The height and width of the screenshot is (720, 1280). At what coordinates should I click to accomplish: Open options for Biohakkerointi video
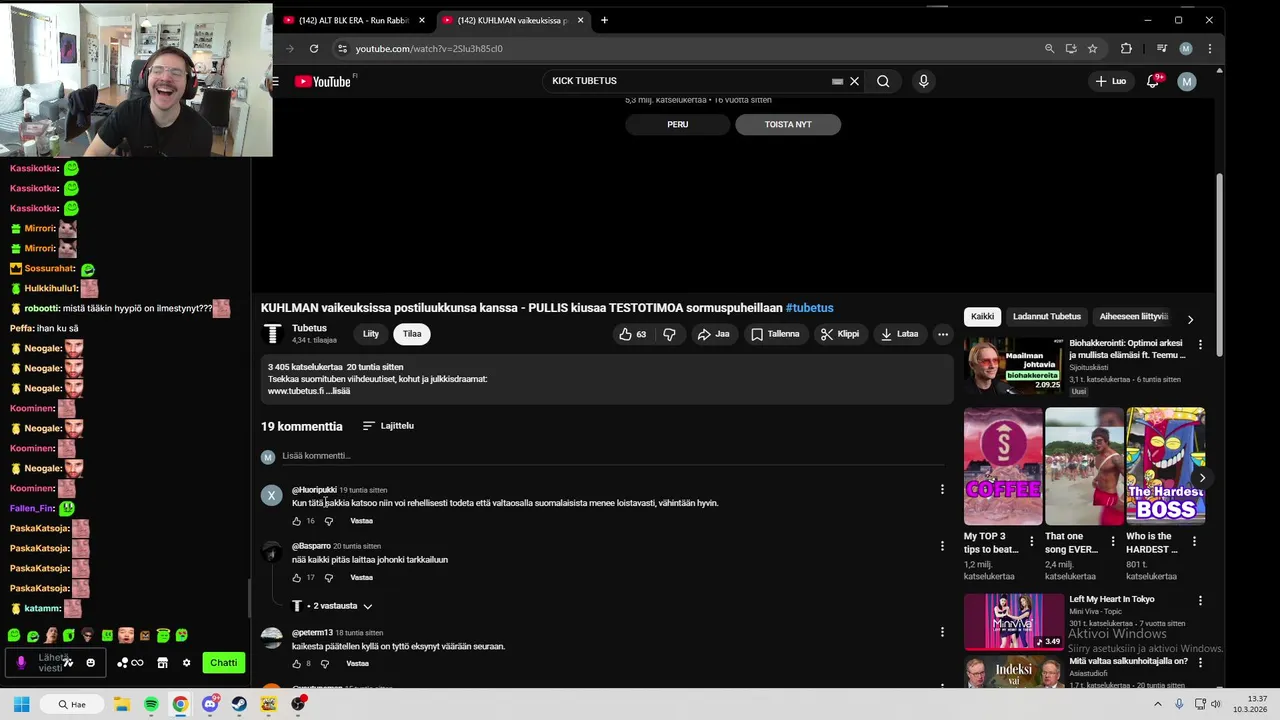click(1200, 344)
